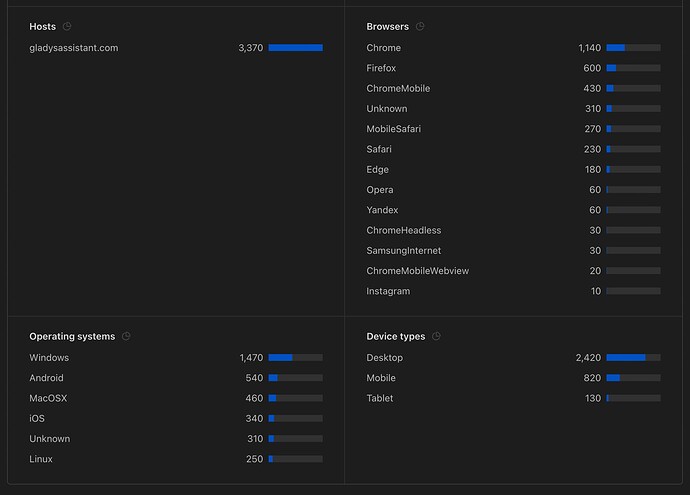Choose Linux in Operating systems list
Viewport: 690px width, 495px height.
tap(41, 459)
